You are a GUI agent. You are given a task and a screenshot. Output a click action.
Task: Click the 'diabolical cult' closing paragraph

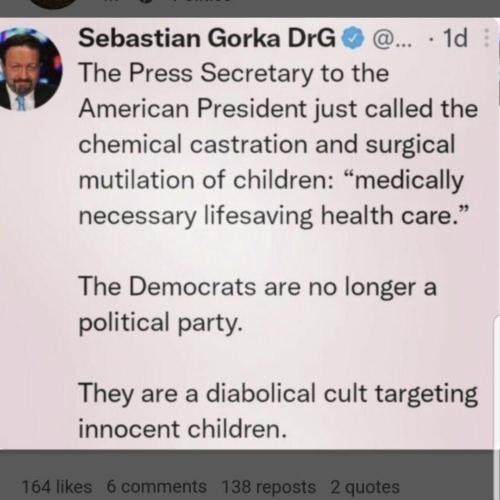[x=278, y=411]
